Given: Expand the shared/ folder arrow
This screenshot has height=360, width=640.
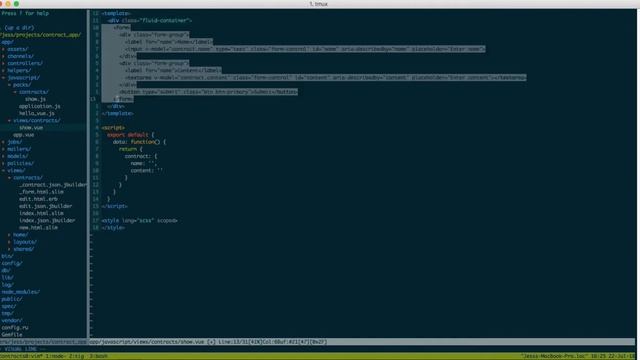Looking at the screenshot, I should click(9, 249).
